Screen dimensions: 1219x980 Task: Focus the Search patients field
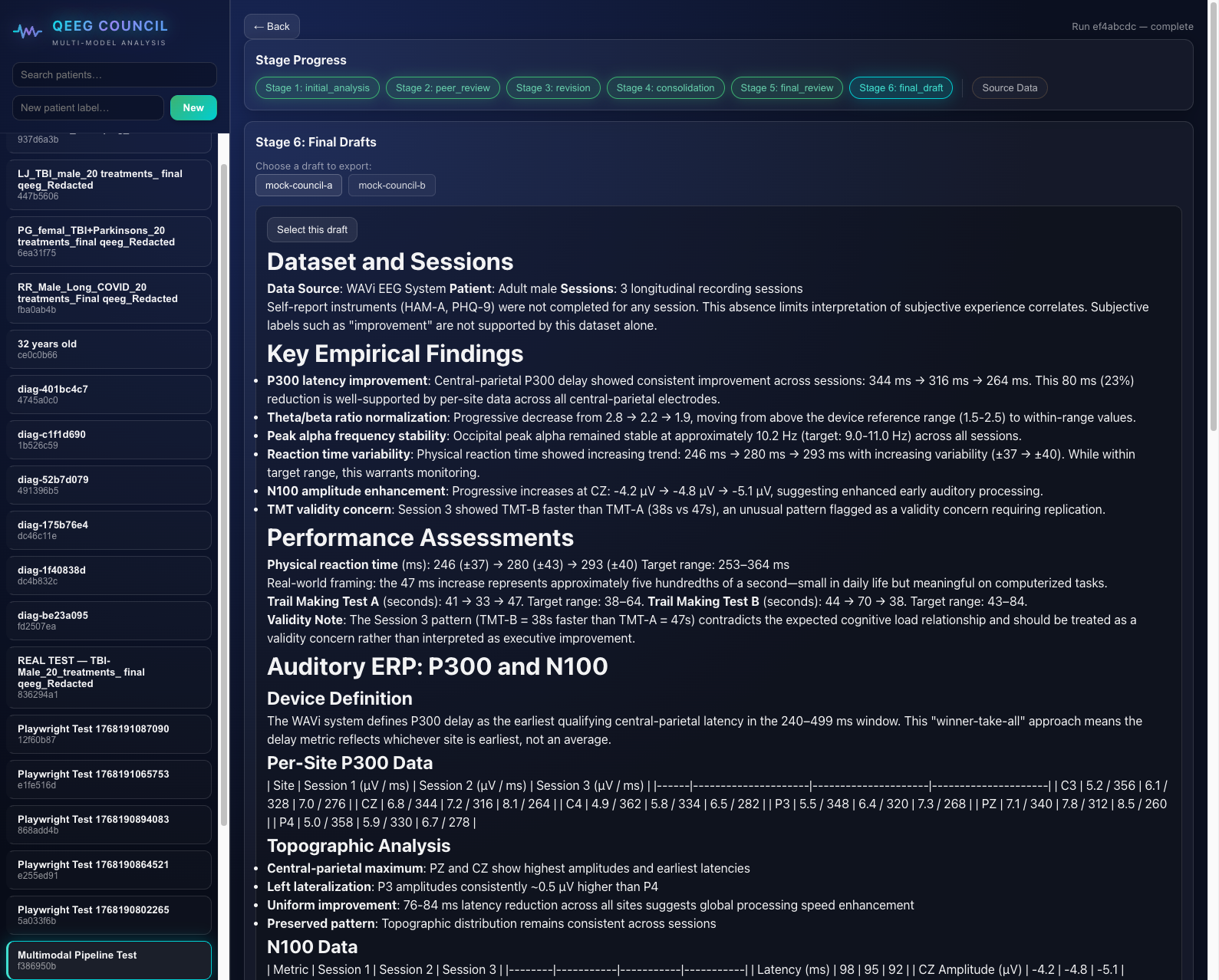pyautogui.click(x=114, y=75)
